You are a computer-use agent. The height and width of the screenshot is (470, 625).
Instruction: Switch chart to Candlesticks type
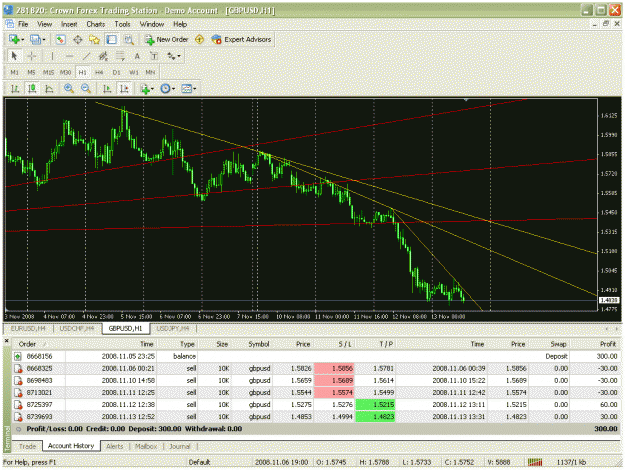32,88
